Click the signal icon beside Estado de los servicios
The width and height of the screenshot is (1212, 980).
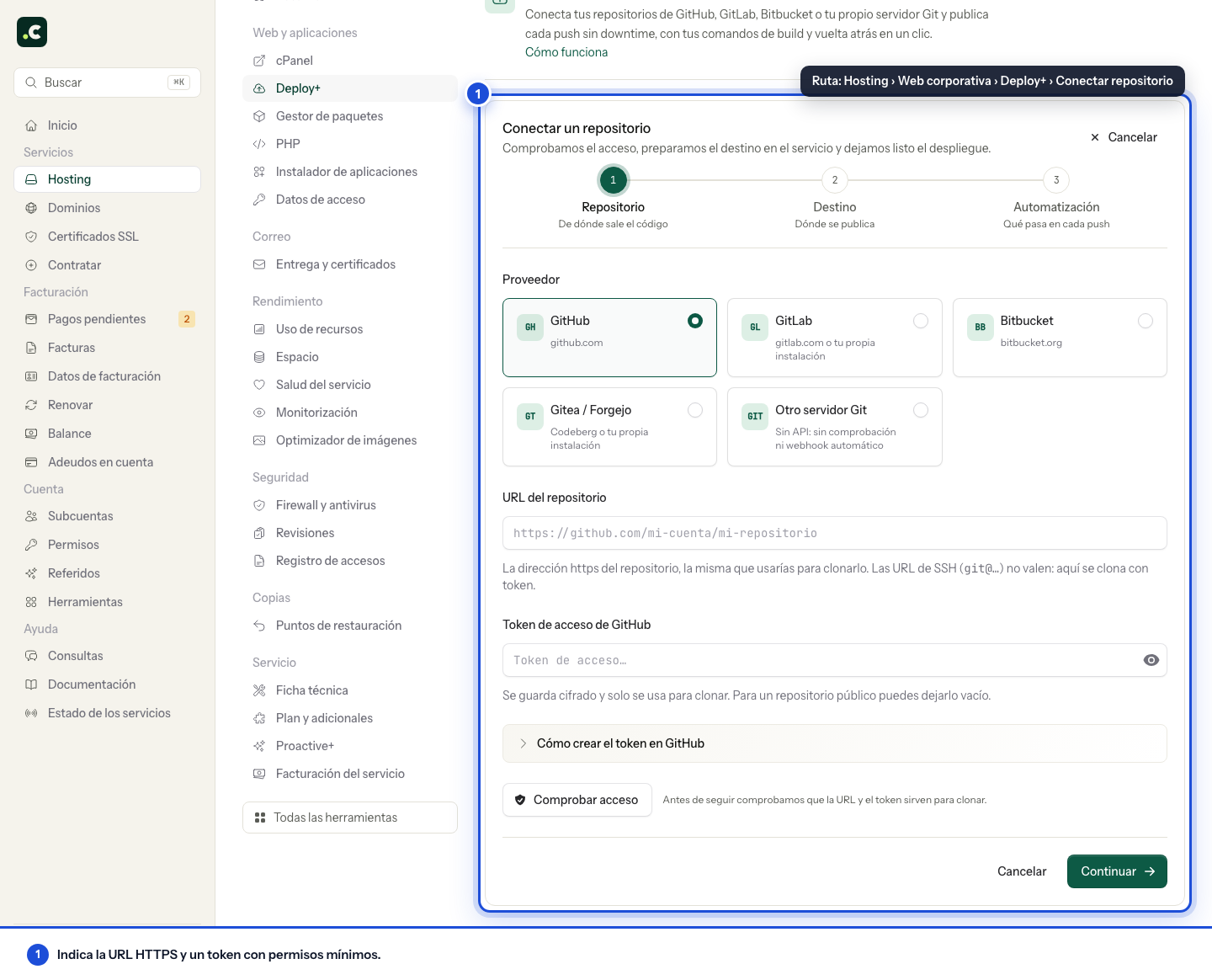coord(31,713)
